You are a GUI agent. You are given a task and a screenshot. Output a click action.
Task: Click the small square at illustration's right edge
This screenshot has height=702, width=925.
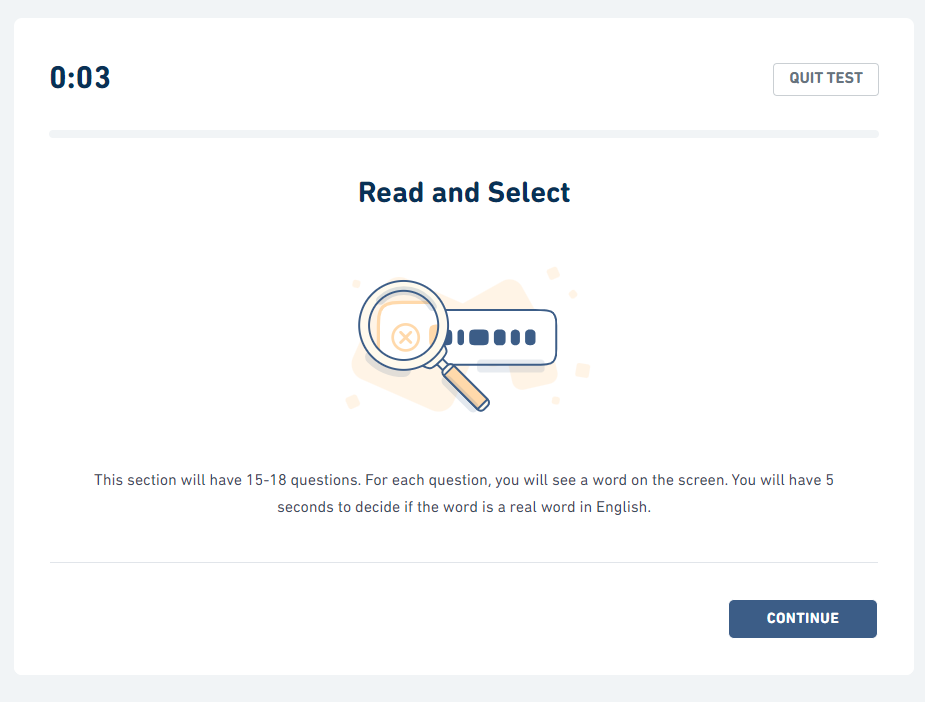tap(583, 370)
